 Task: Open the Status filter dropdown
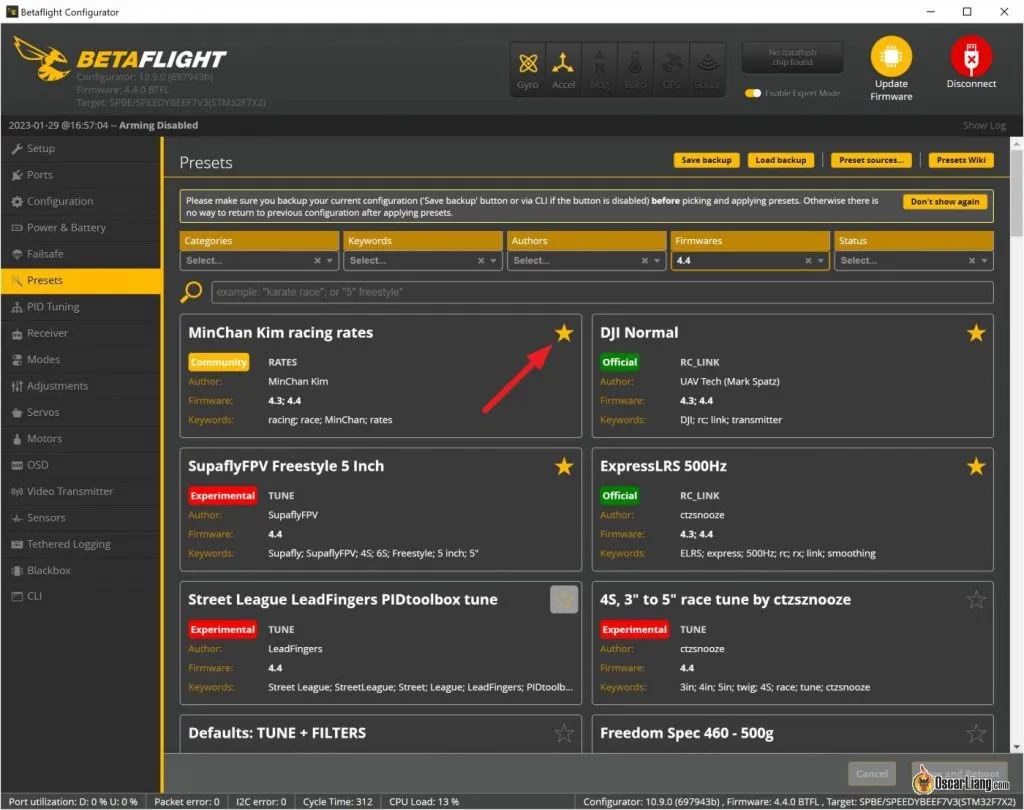[984, 261]
